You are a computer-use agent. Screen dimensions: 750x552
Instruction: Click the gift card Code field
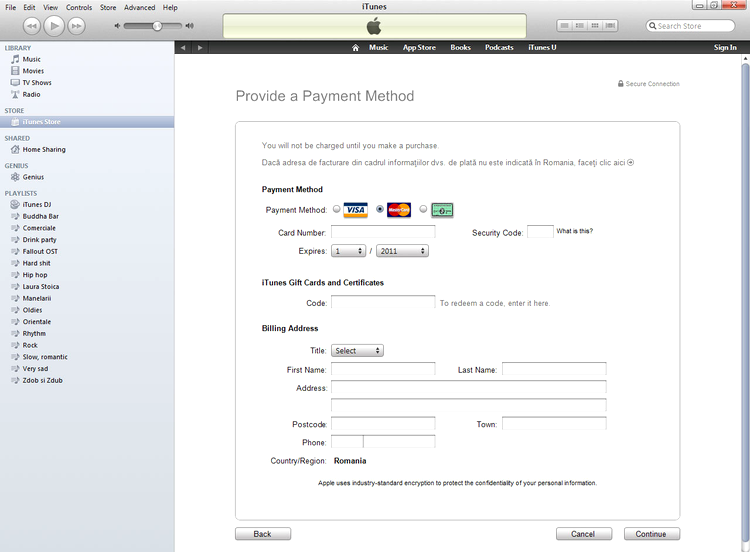(383, 302)
